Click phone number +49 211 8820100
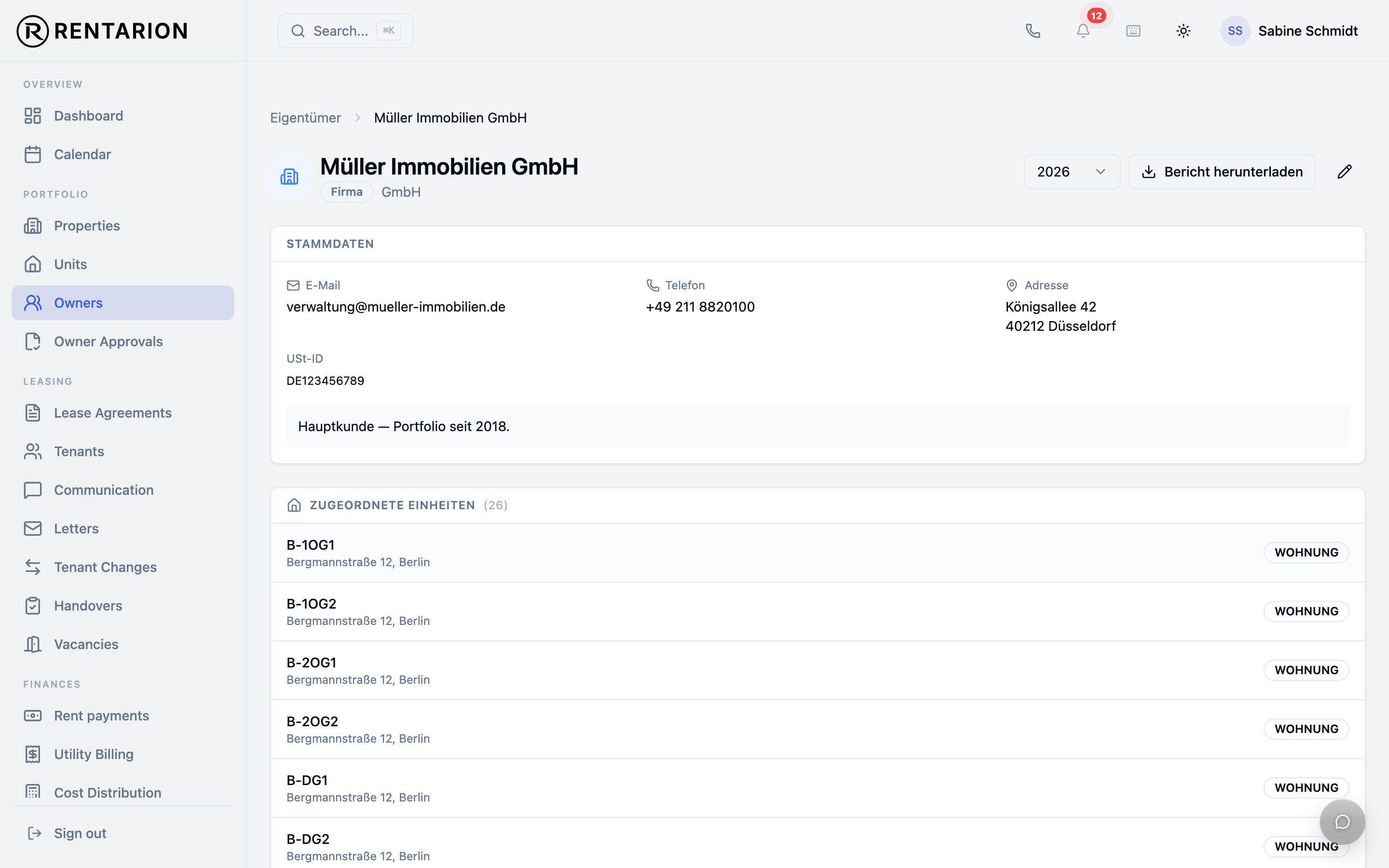 pos(700,307)
